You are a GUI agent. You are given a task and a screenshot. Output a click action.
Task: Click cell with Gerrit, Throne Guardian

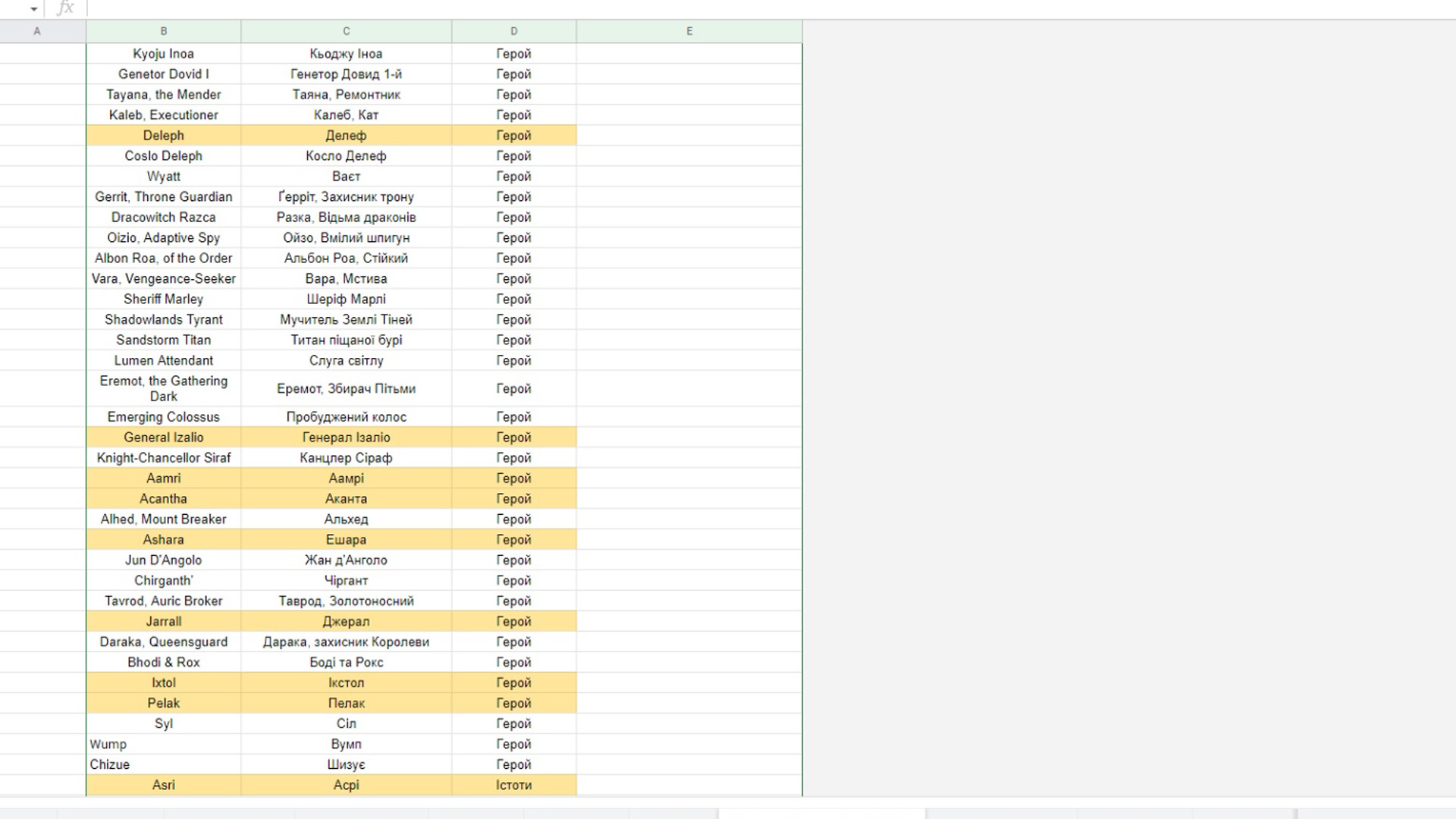click(x=163, y=197)
